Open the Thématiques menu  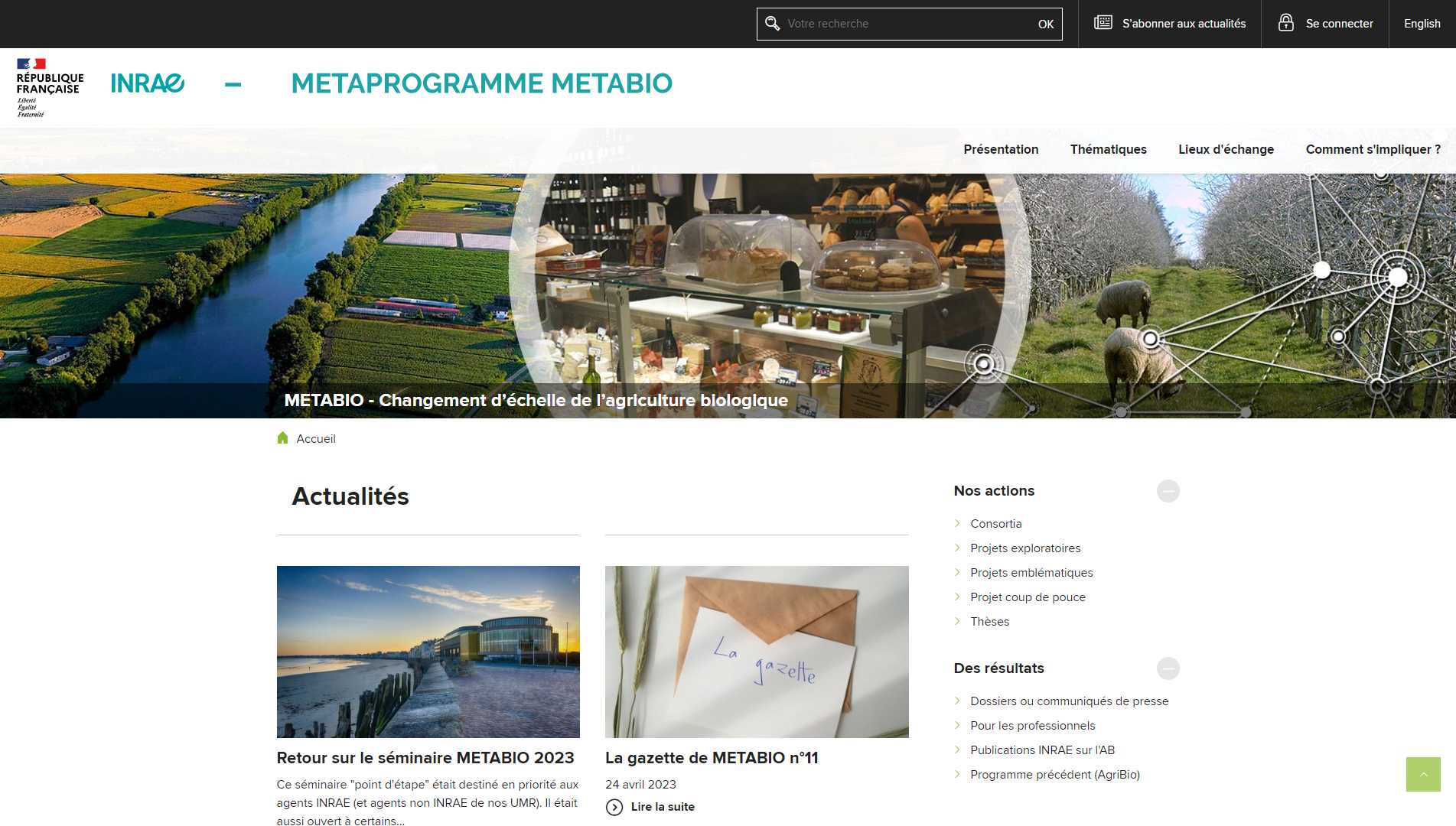click(1108, 150)
